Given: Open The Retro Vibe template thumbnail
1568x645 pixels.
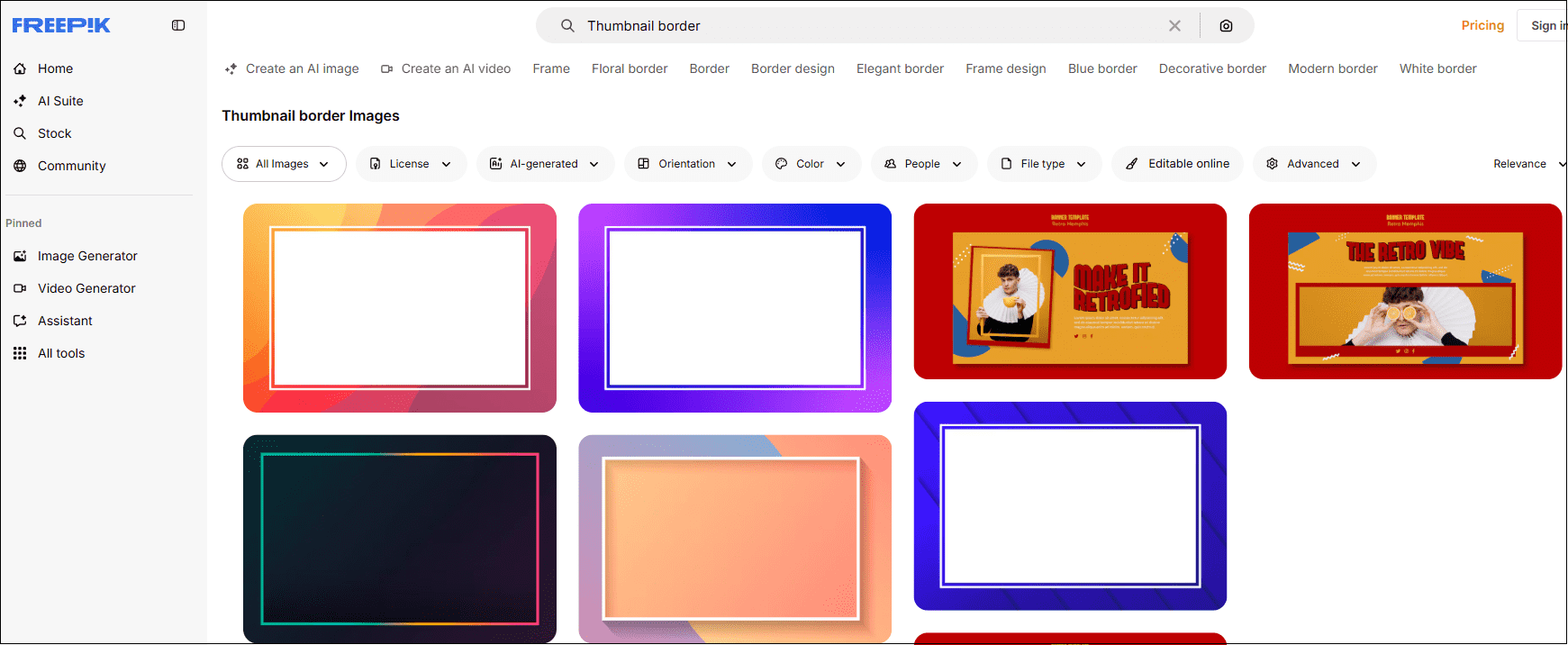Looking at the screenshot, I should pyautogui.click(x=1405, y=291).
